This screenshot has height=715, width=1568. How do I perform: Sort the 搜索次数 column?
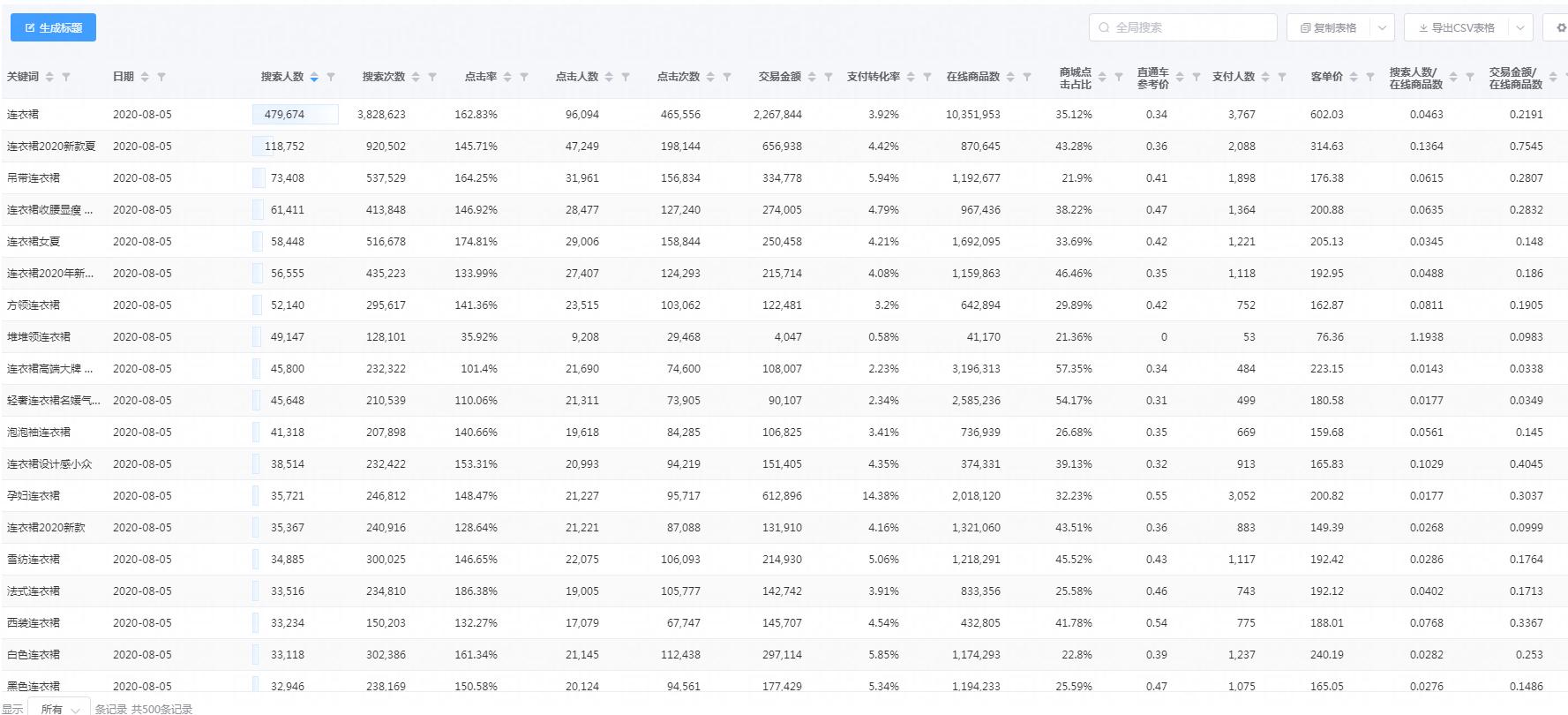tap(416, 77)
